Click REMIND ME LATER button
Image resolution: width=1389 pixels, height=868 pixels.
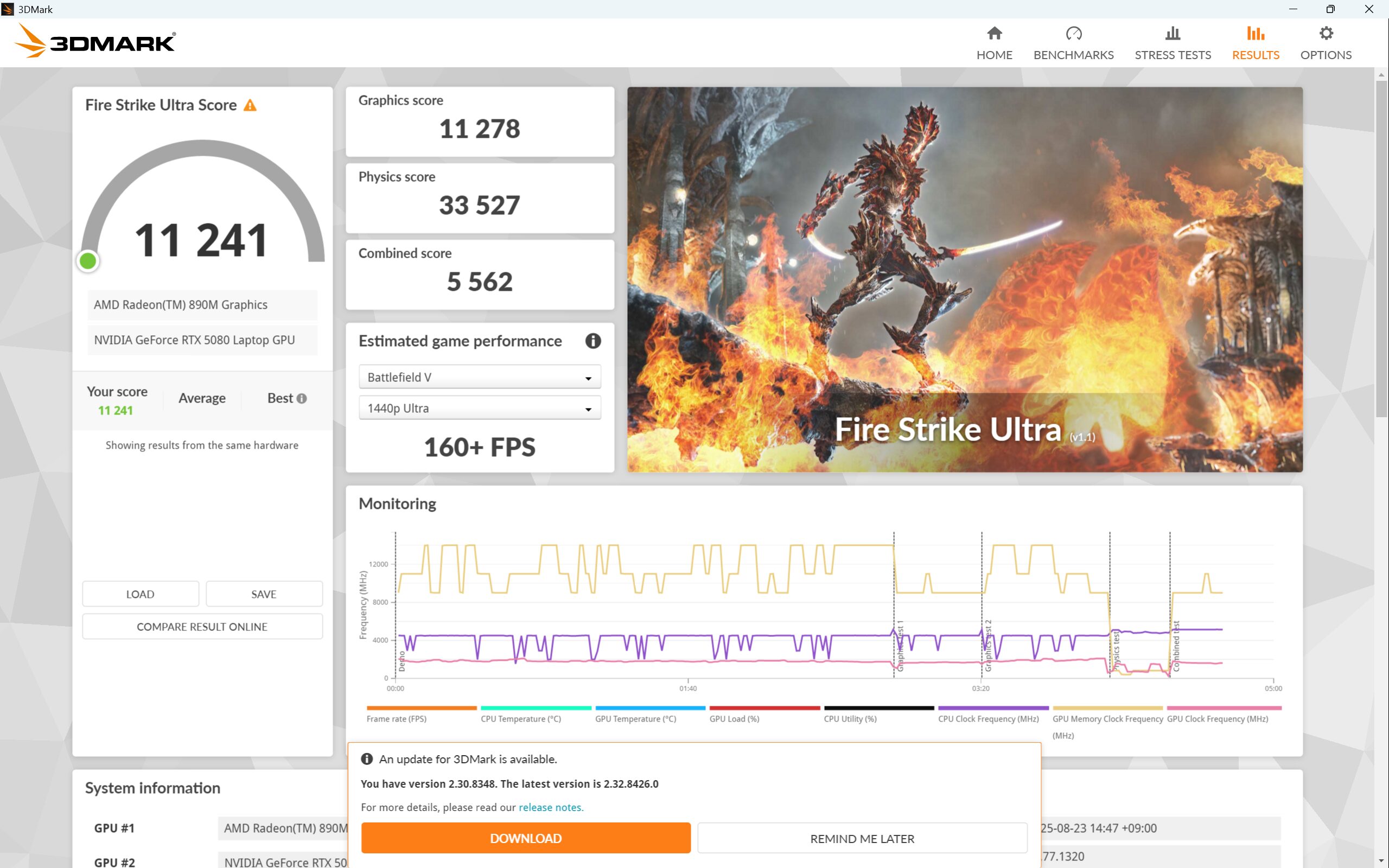[862, 838]
